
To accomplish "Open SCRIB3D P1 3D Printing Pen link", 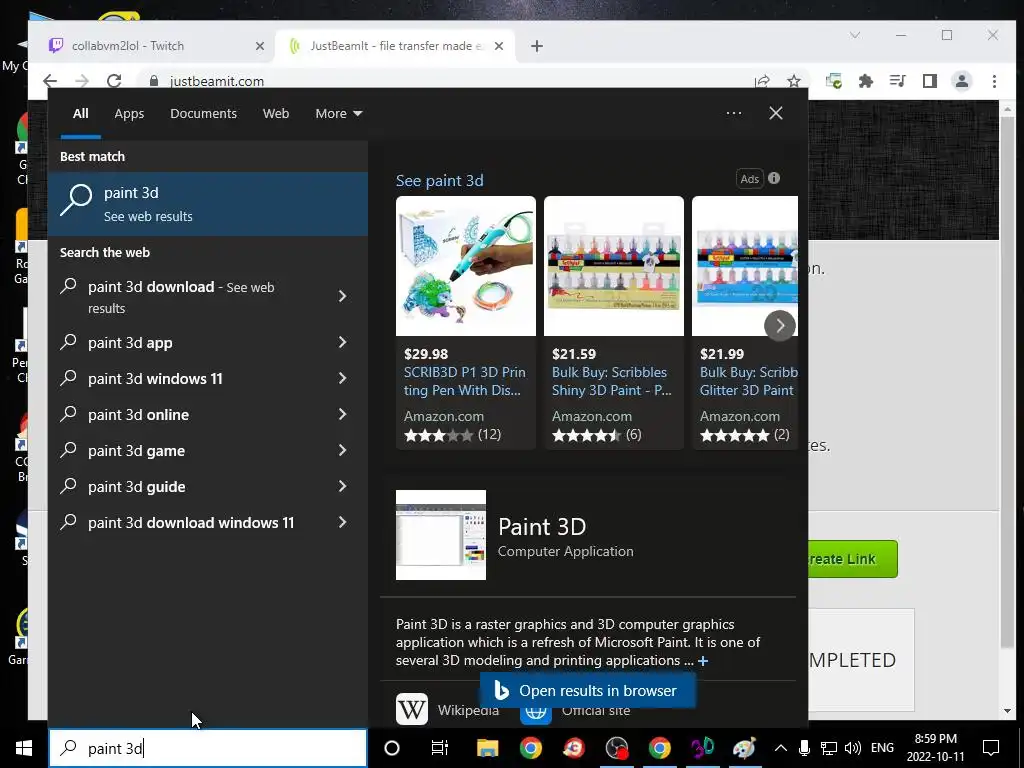I will tap(464, 381).
